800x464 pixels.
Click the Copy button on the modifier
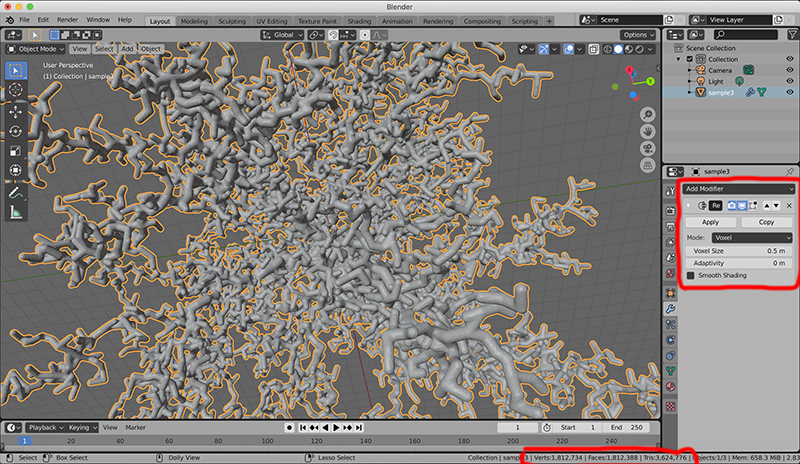767,222
